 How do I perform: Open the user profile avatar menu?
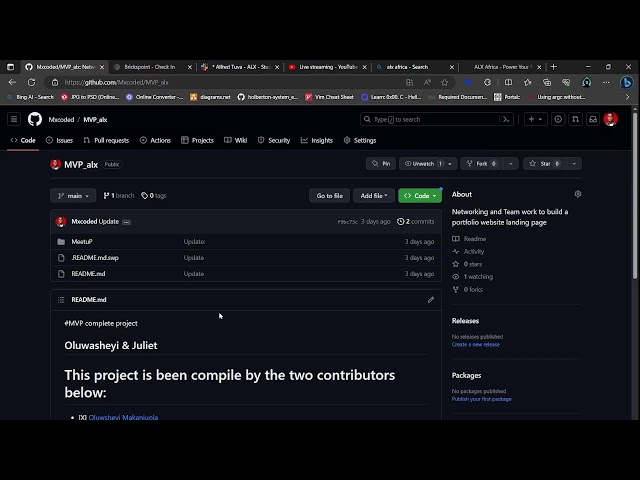pyautogui.click(x=611, y=119)
